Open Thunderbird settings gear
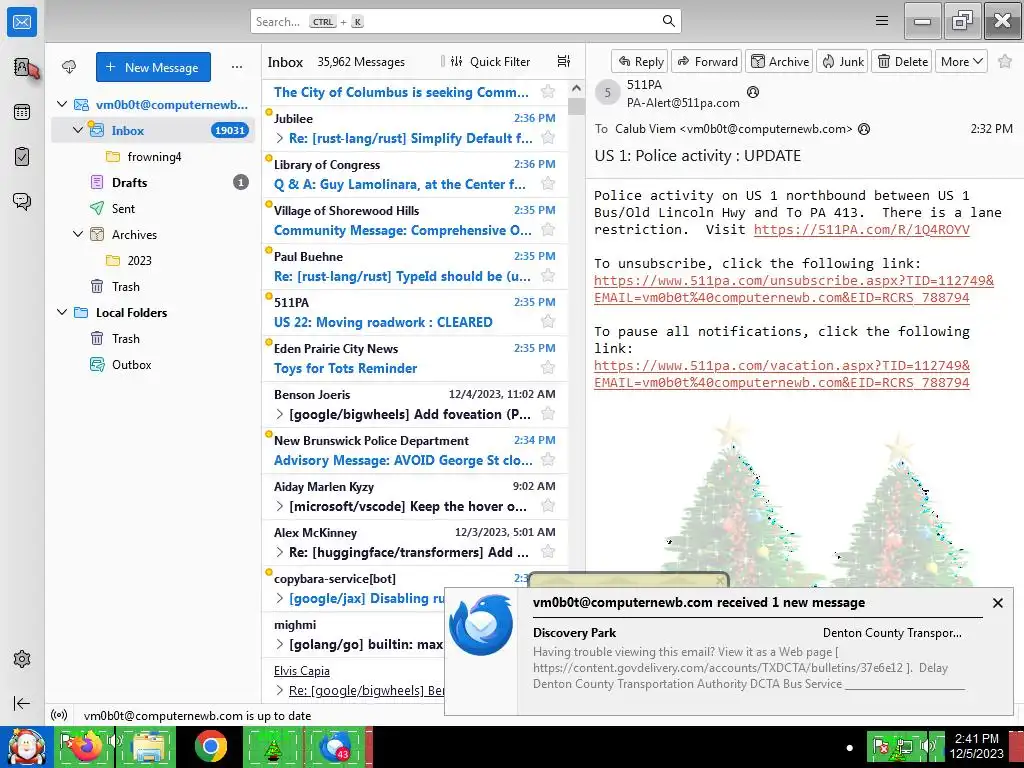Viewport: 1024px width, 768px height. click(22, 659)
